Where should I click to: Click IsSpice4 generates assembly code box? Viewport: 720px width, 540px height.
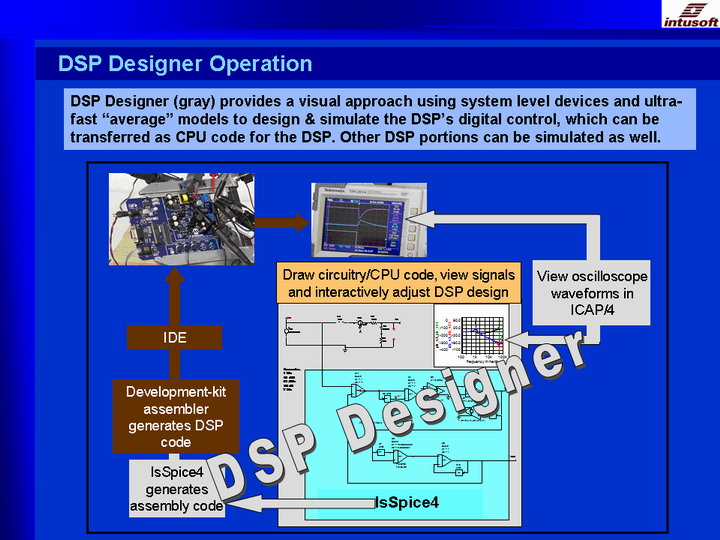coord(177,489)
